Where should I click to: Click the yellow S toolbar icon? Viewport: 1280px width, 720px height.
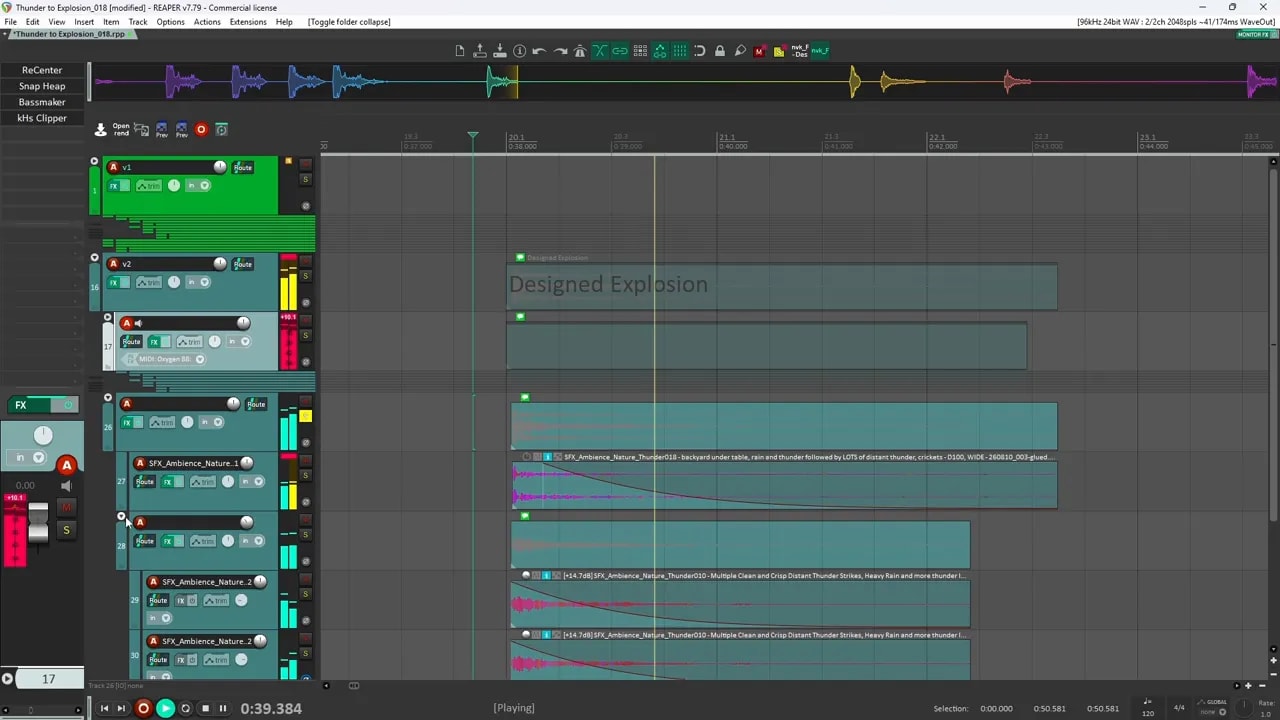pyautogui.click(x=780, y=51)
